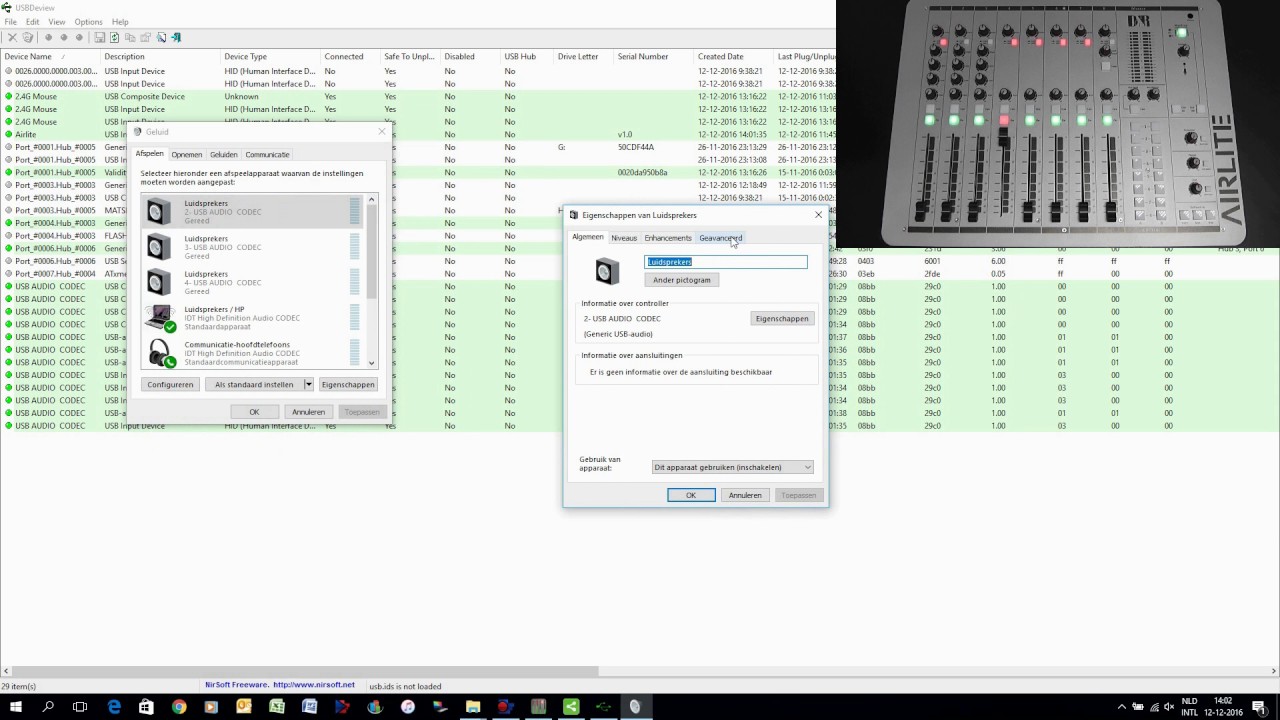Sort by the Serial Number column header
Screen dimensions: 1280x720
654,56
